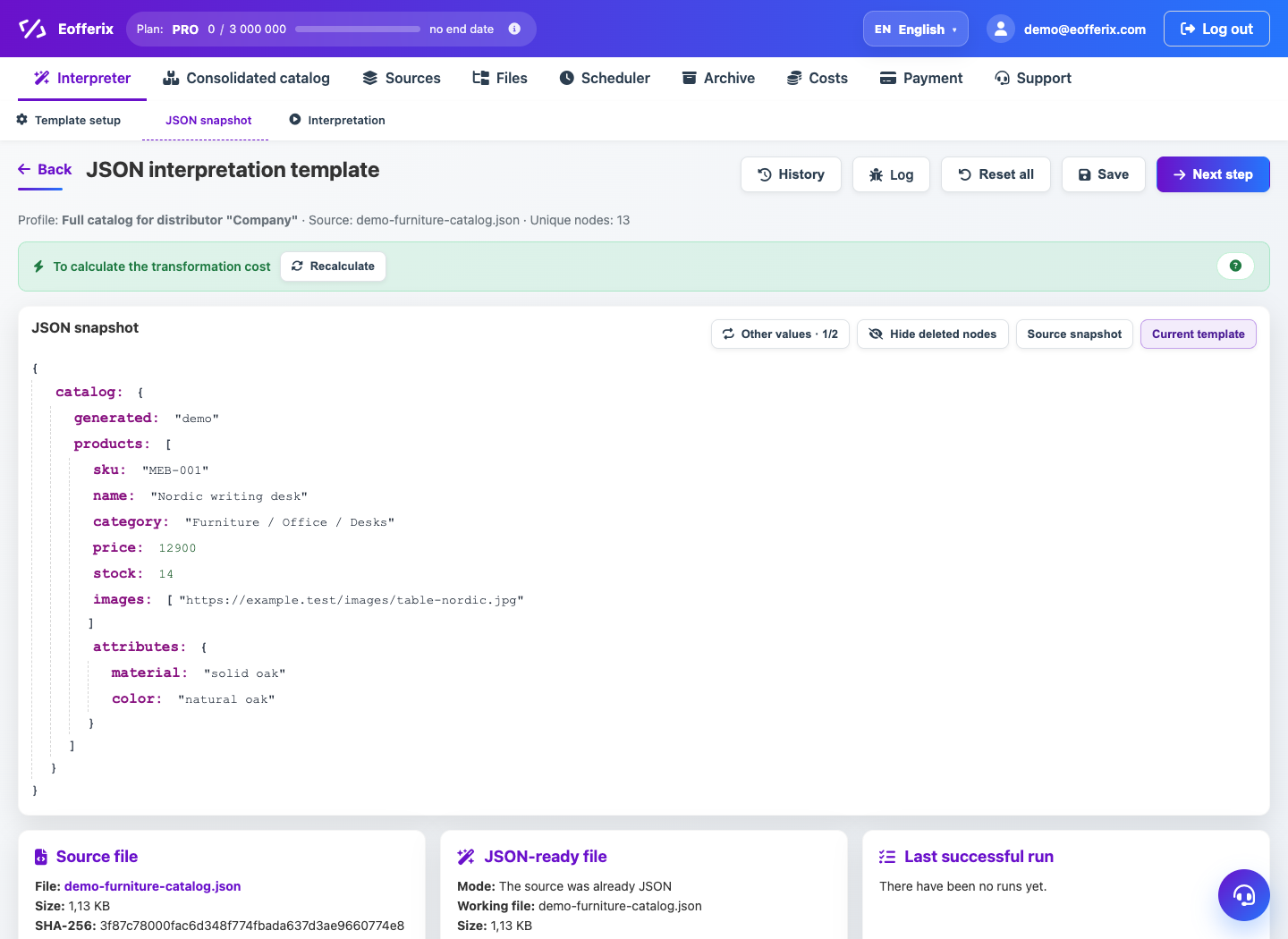Switch to Template setup sub-tab

[69, 120]
